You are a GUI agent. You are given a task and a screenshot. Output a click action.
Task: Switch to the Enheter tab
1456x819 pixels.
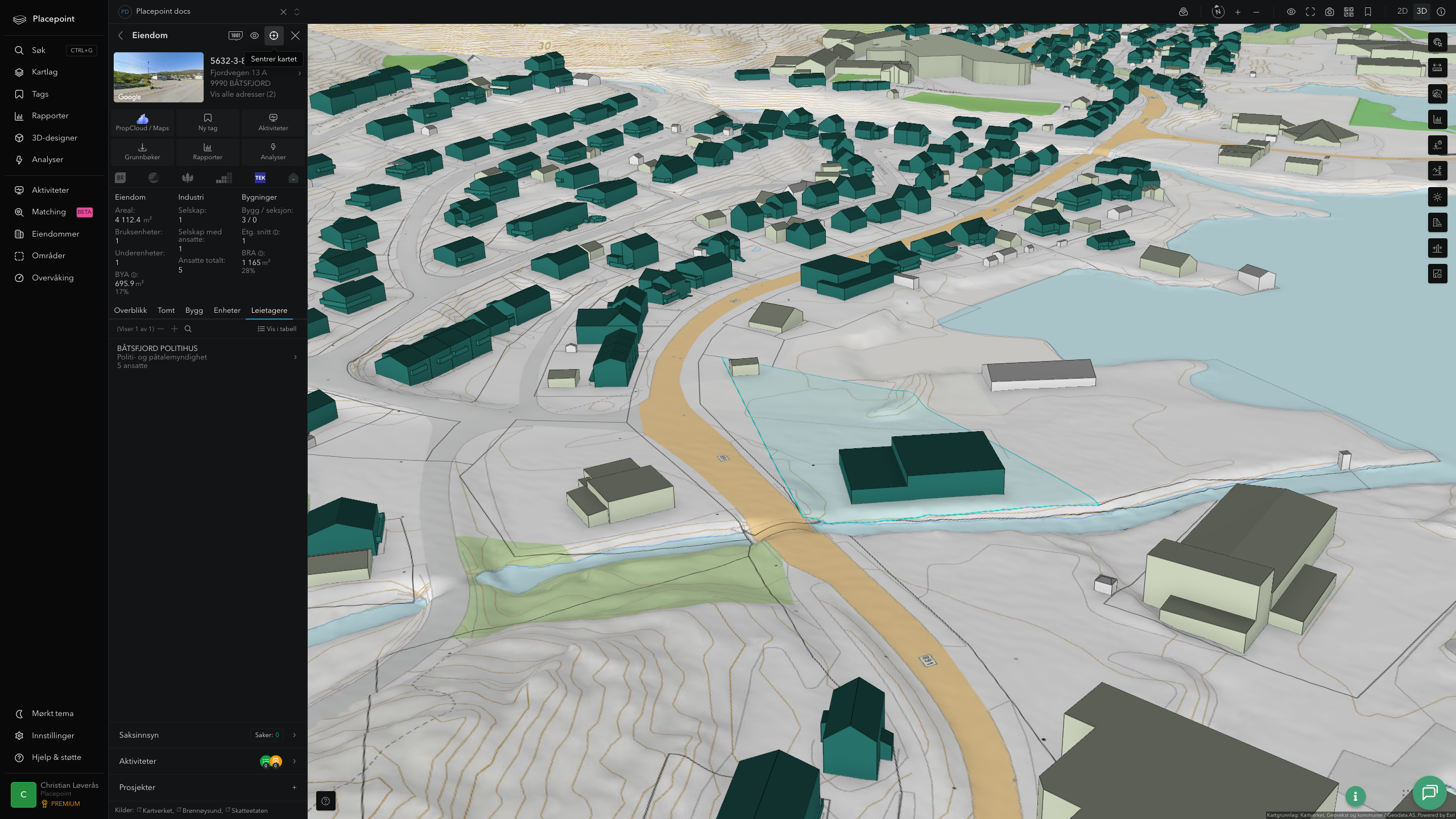[227, 311]
